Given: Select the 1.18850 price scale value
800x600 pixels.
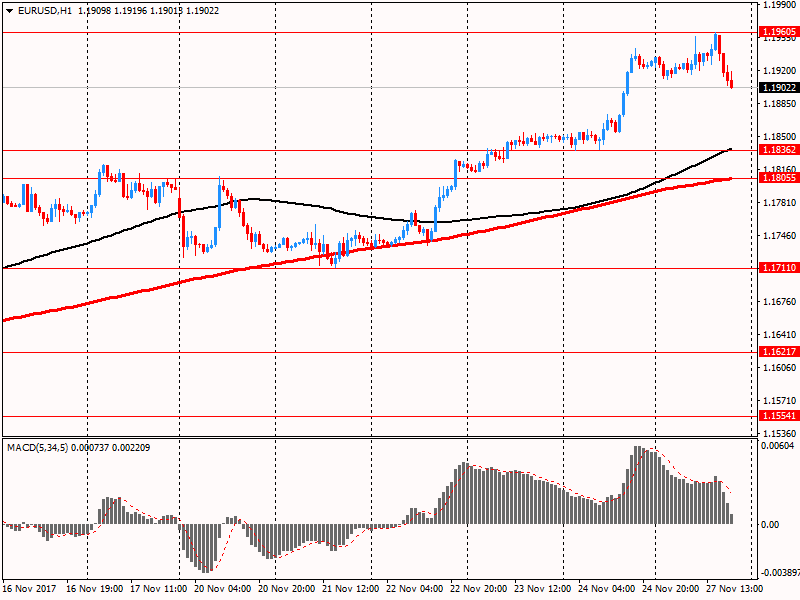Looking at the screenshot, I should (x=780, y=104).
